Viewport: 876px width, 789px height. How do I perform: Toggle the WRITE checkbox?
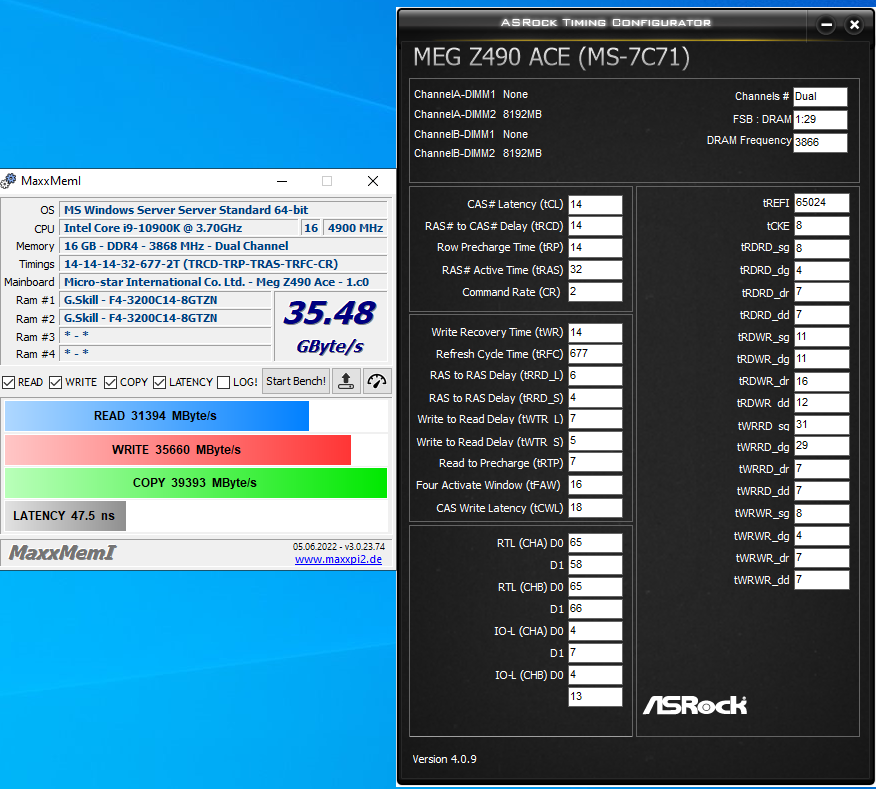point(55,382)
